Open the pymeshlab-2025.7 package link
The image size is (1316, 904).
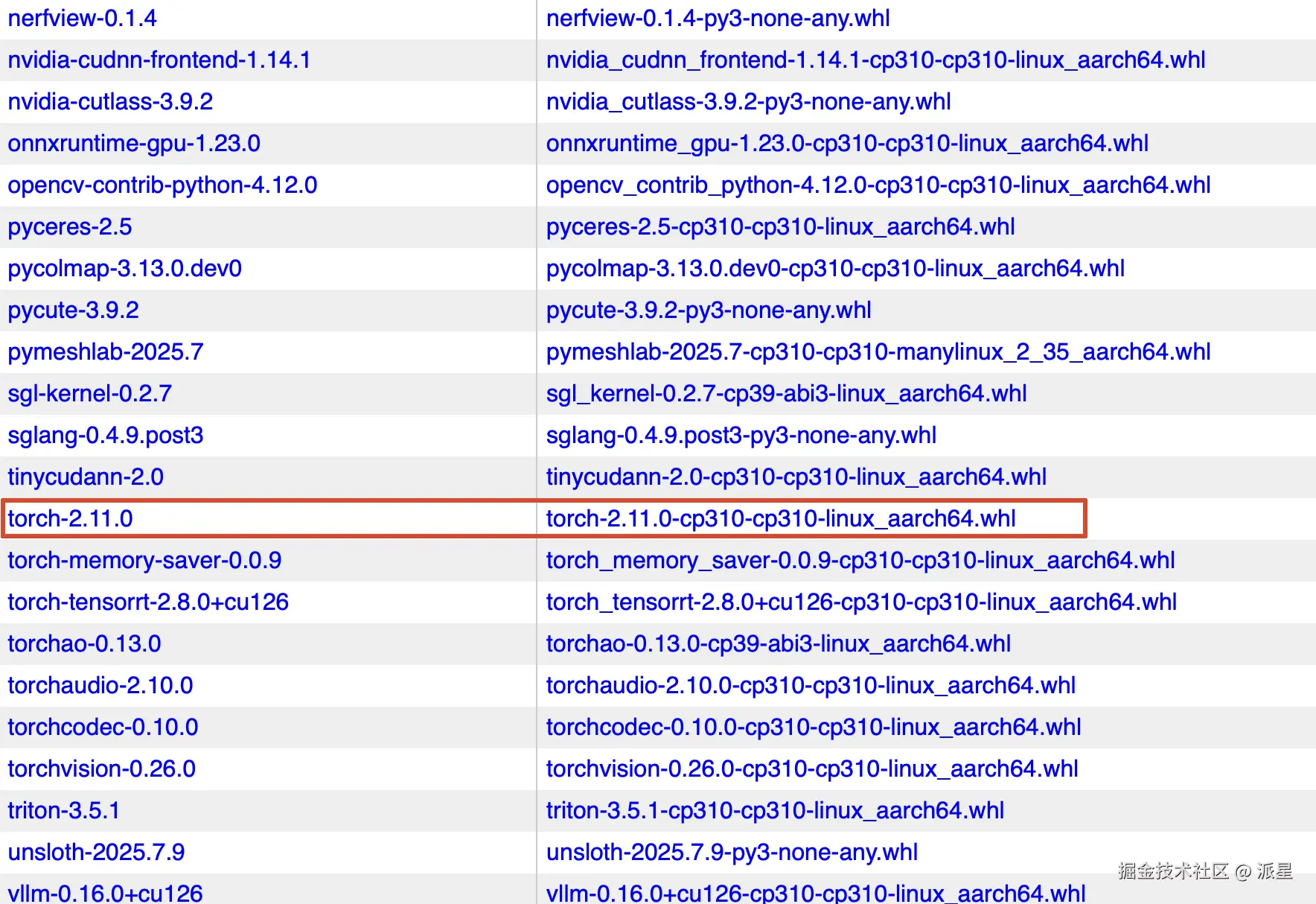click(106, 351)
